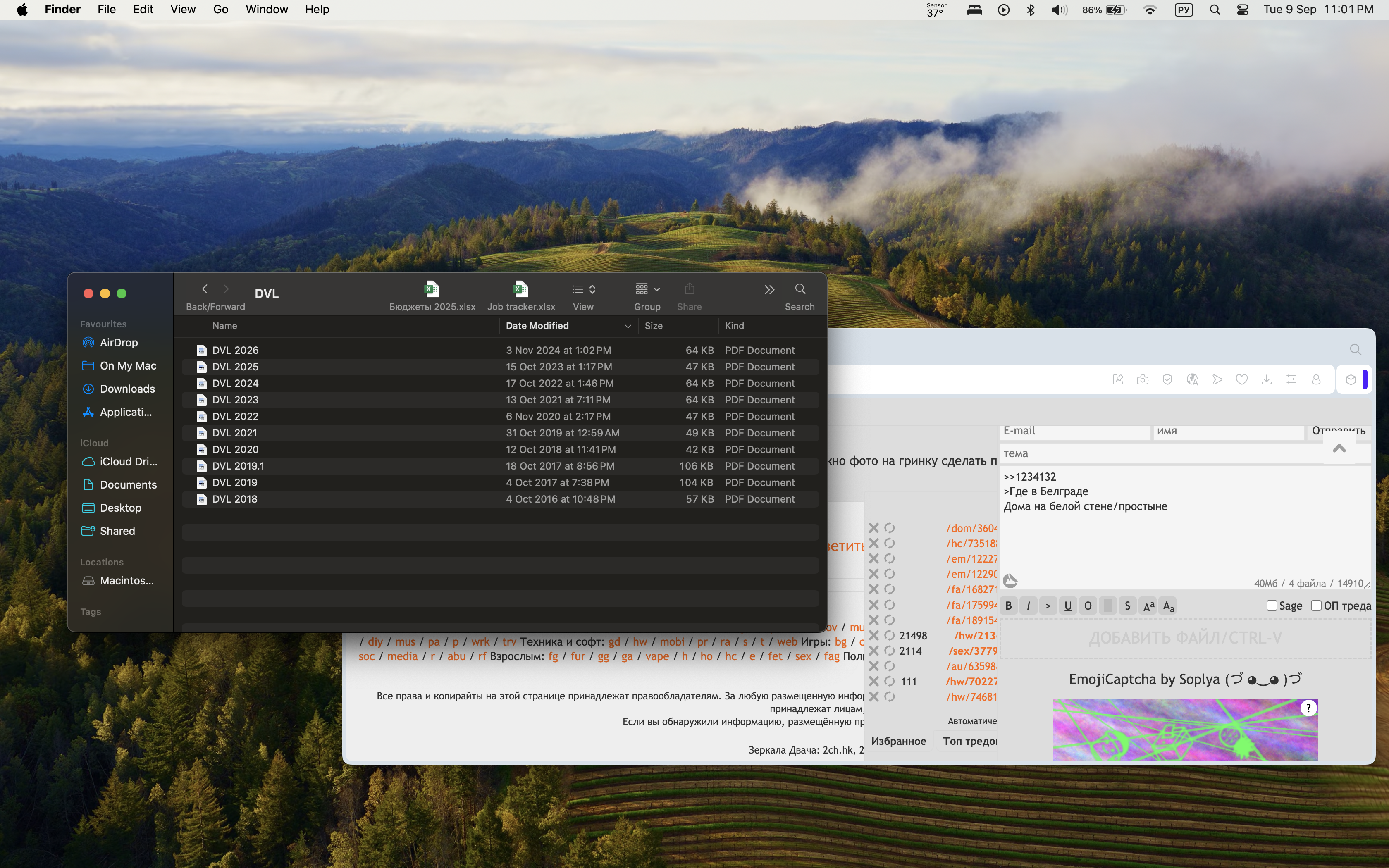Image resolution: width=1389 pixels, height=868 pixels.
Task: Apply superscript formatting button
Action: tap(1148, 606)
